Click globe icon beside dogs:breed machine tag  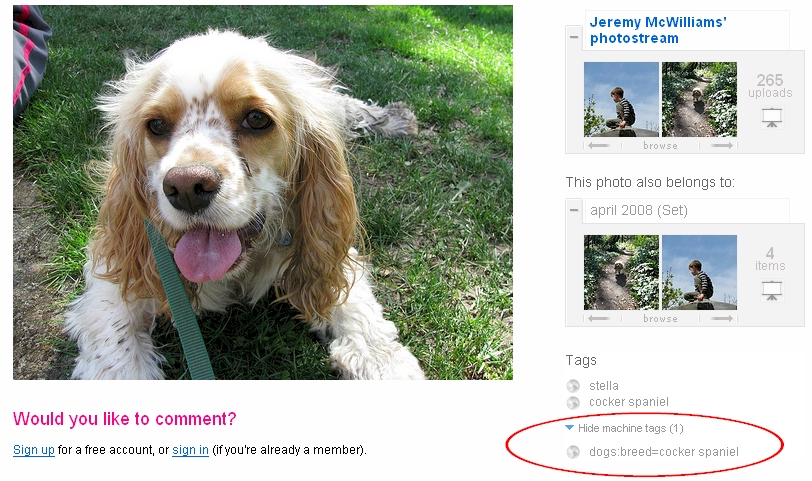coord(573,452)
